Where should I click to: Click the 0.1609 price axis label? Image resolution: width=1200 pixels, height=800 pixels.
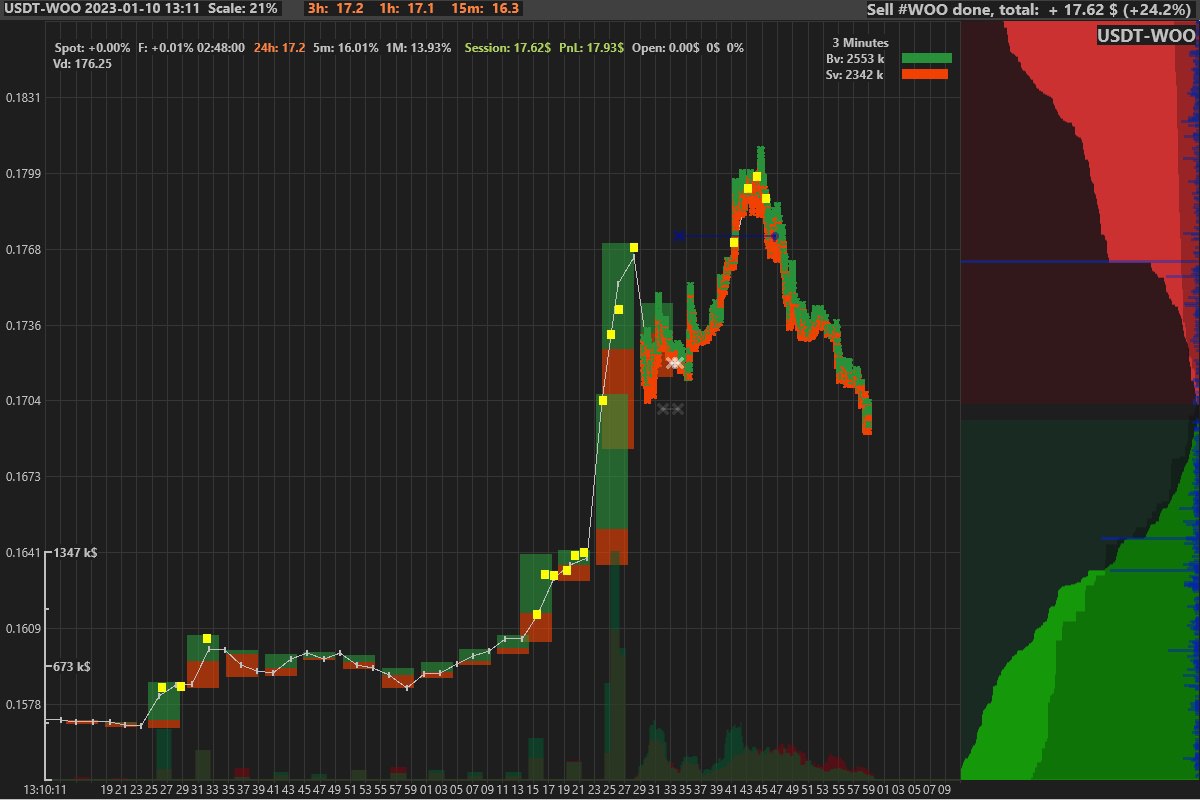(23, 629)
